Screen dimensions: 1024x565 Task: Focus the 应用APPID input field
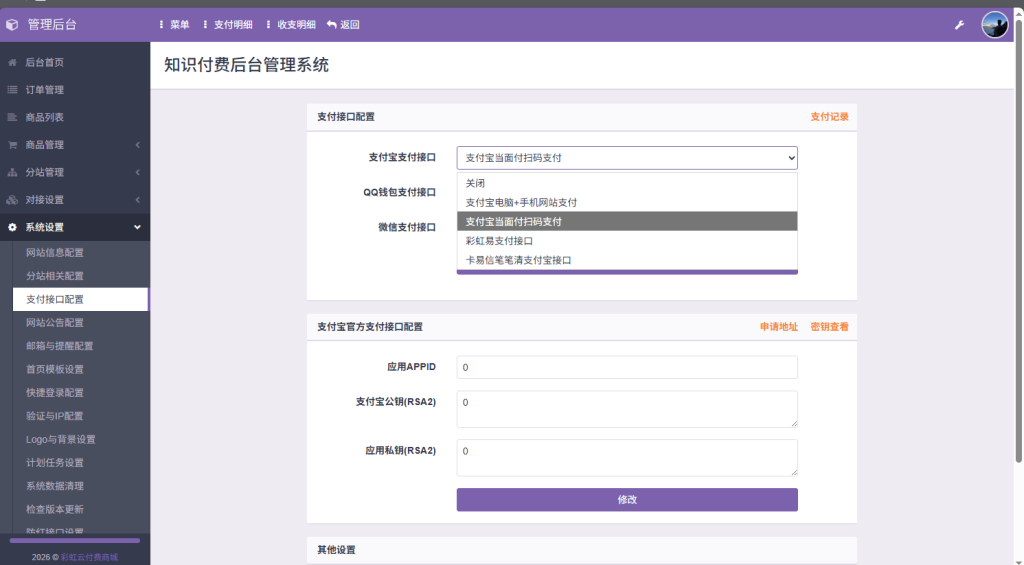coord(627,367)
